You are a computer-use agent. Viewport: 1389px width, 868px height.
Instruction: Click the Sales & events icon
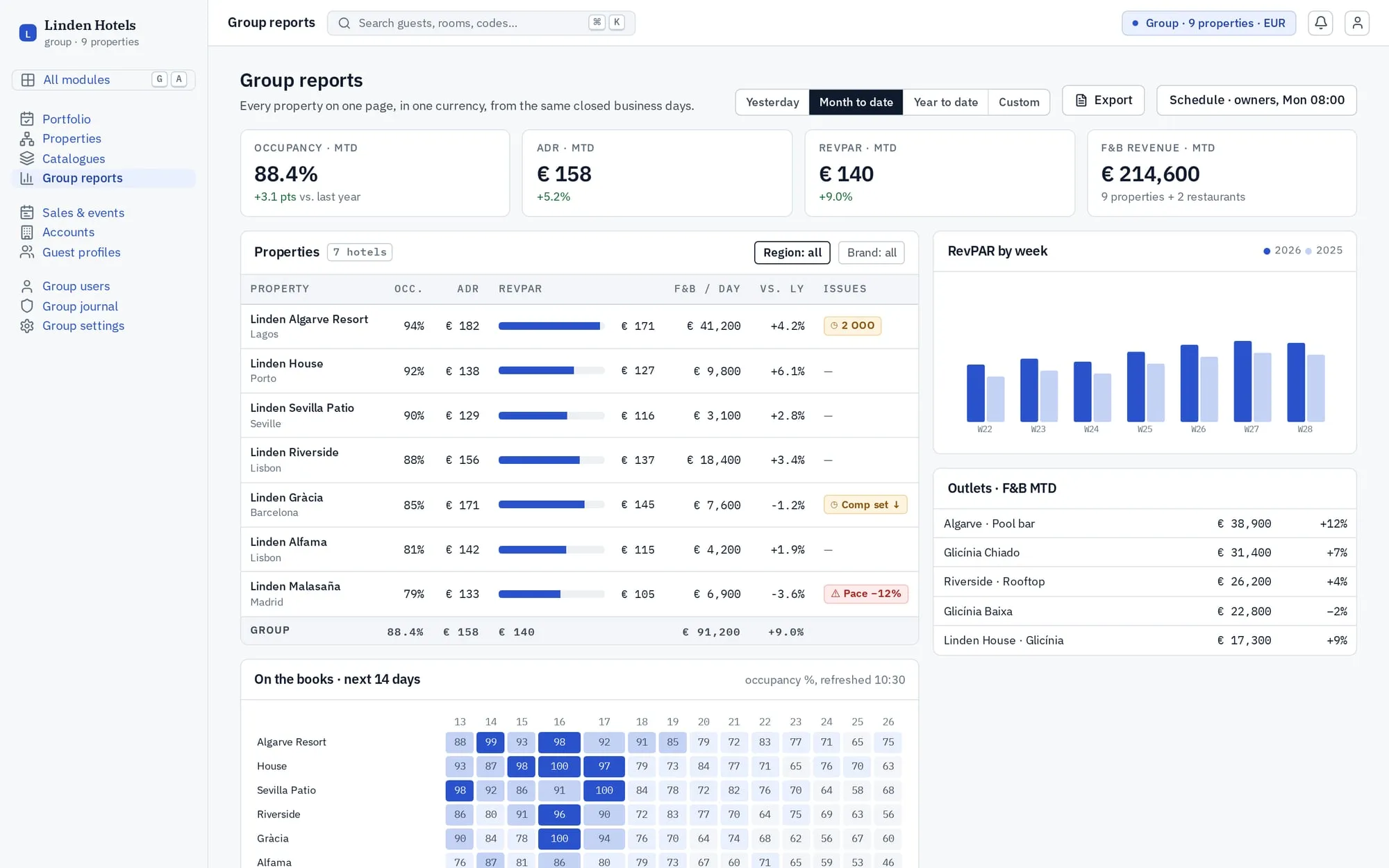tap(27, 212)
